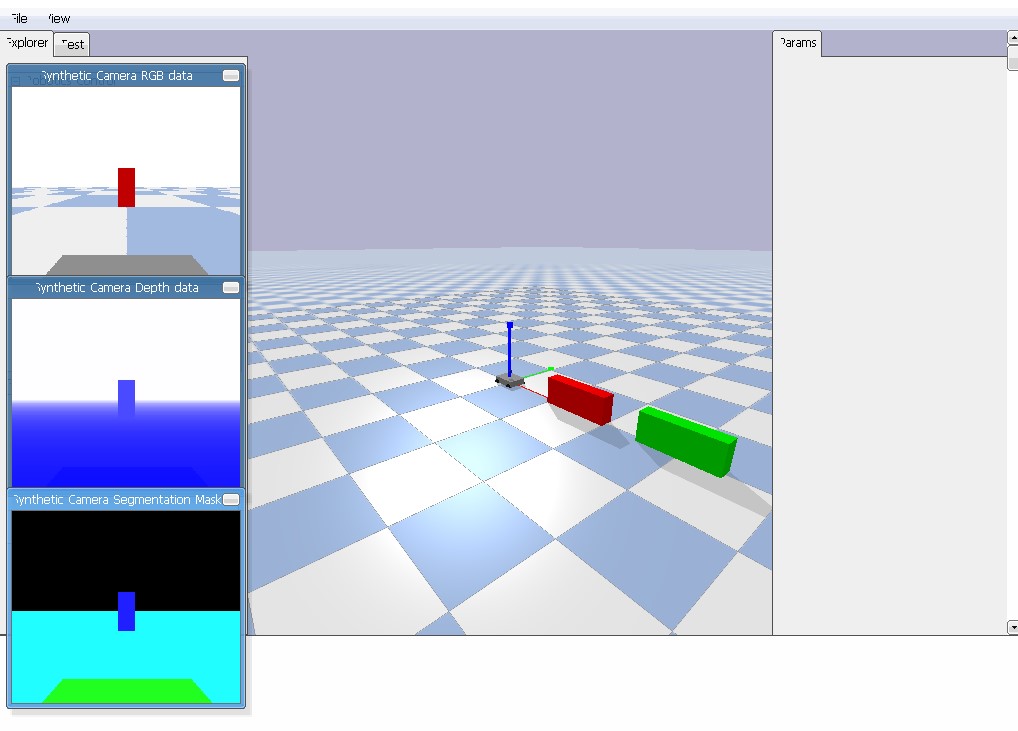Click the green box in the 3D scene
Screen dimensions: 1018x731
(686, 441)
